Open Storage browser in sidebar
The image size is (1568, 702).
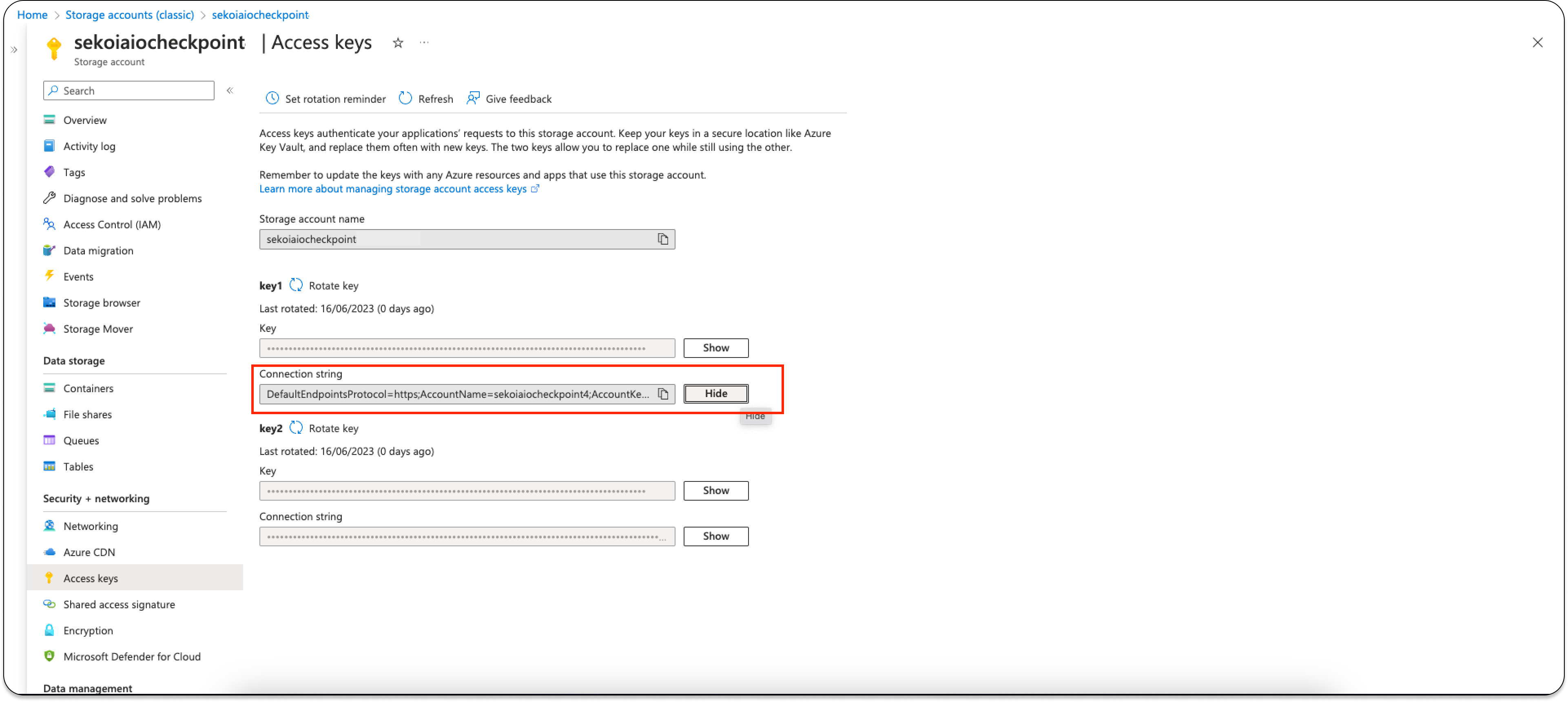tap(102, 303)
